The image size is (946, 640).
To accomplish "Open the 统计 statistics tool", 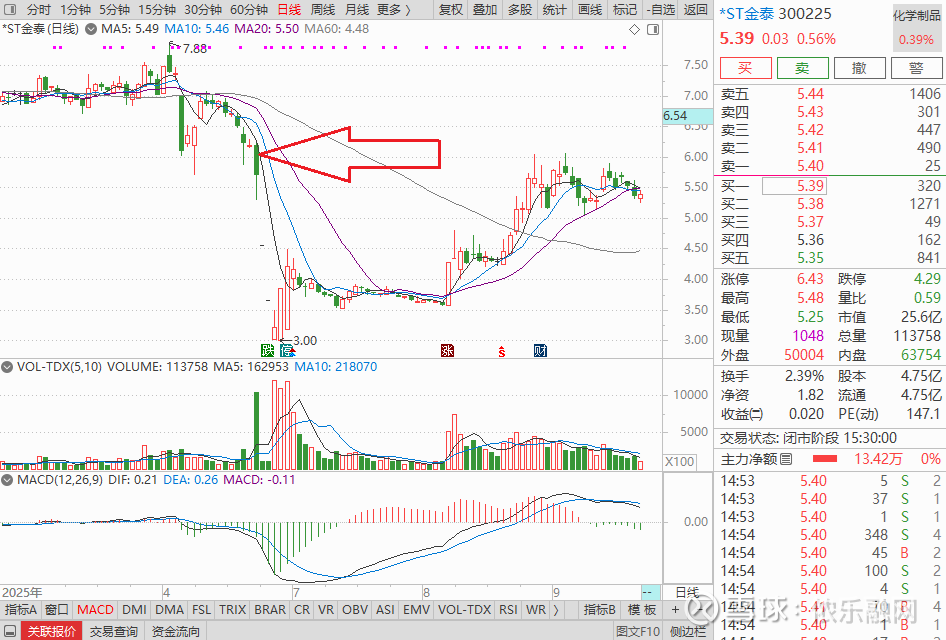I will pyautogui.click(x=554, y=10).
